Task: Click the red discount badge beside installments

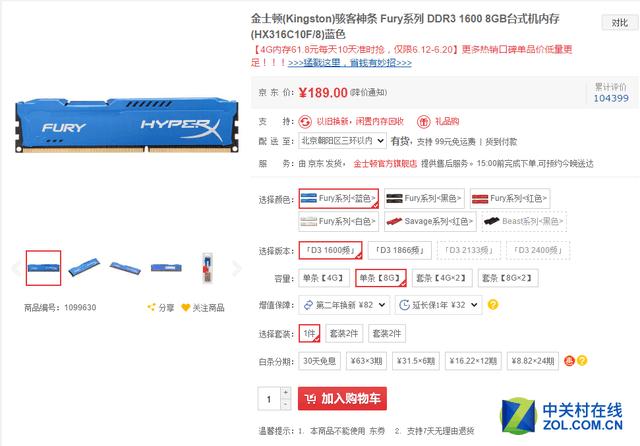Action: [x=569, y=361]
